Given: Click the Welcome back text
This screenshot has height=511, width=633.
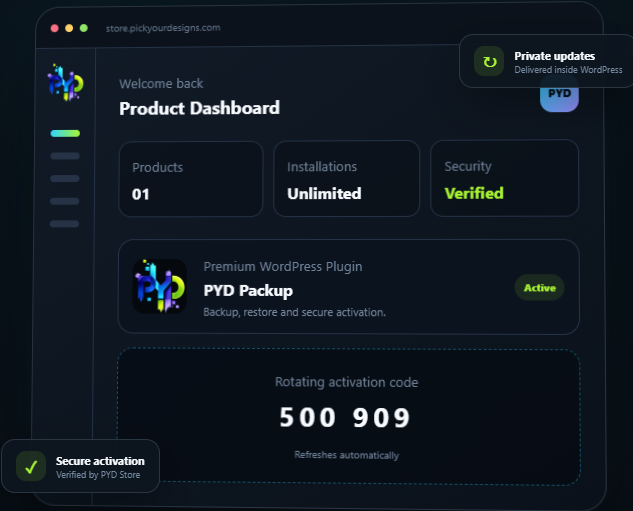Looking at the screenshot, I should point(161,84).
